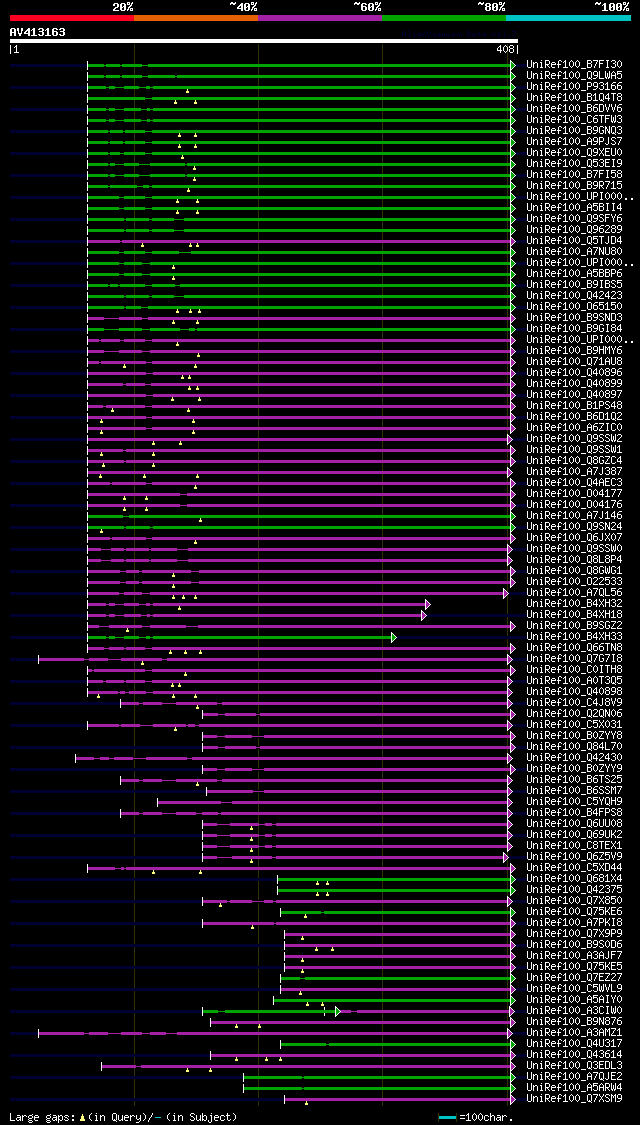Image resolution: width=640 pixels, height=1125 pixels.
Task: Click UniRef100_O65150 label
Action: pyautogui.click(x=574, y=306)
